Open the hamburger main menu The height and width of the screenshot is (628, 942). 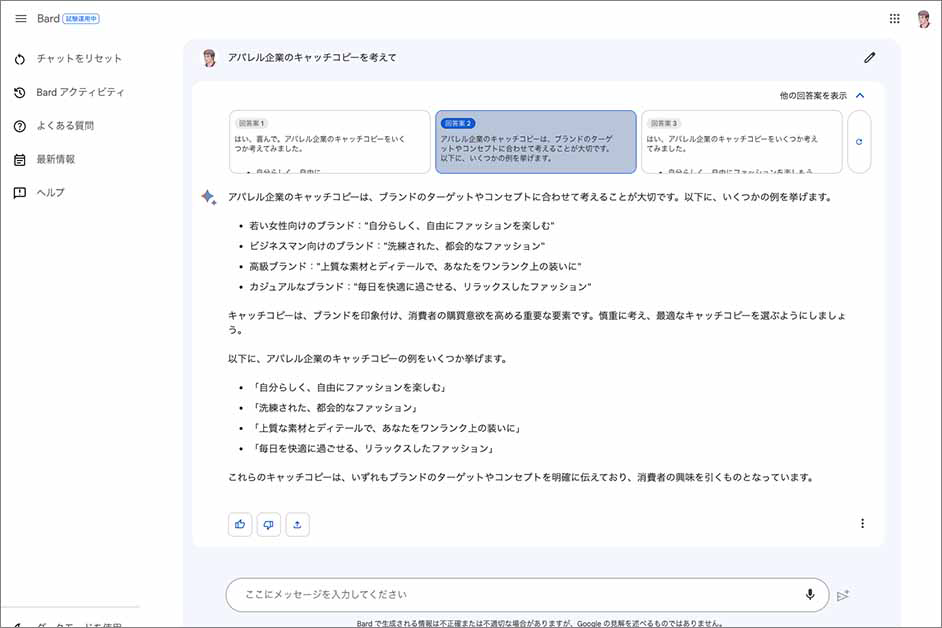20,19
